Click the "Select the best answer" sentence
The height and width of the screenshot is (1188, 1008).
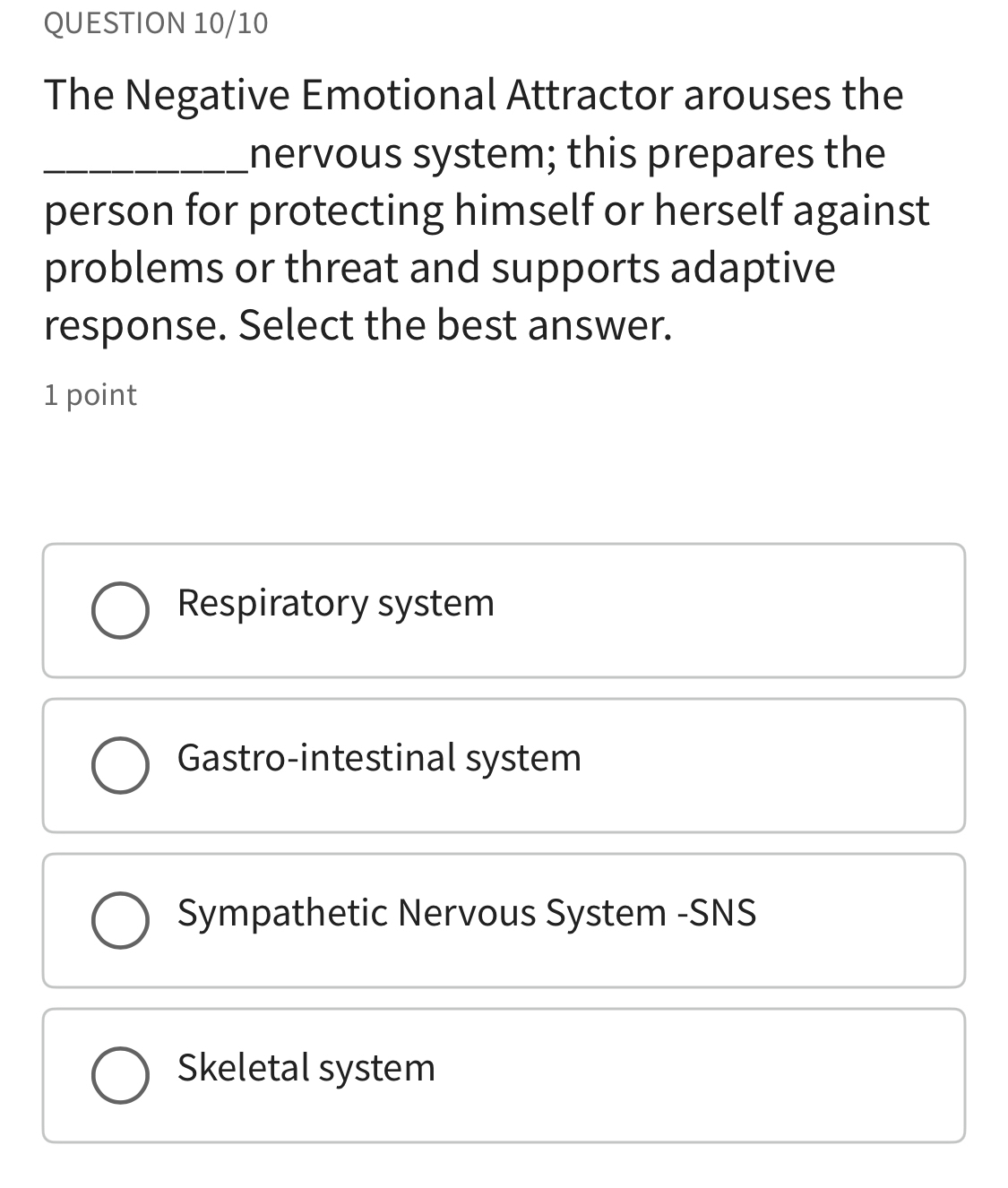(454, 324)
